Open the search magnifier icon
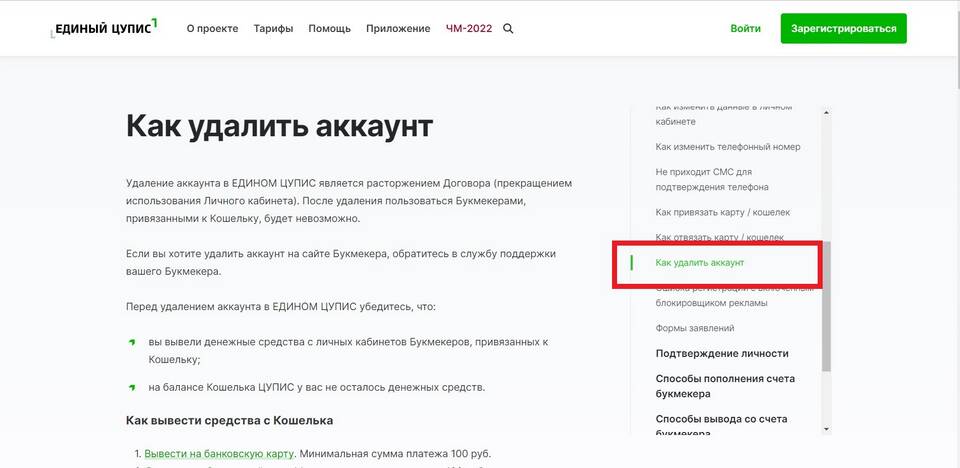The height and width of the screenshot is (468, 960). pos(508,29)
